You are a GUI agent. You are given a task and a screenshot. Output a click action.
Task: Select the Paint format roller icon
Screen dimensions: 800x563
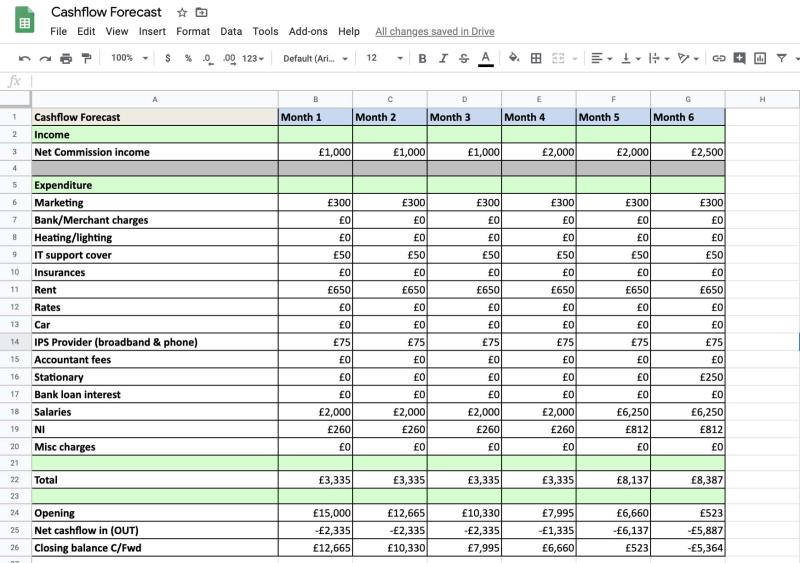tap(87, 59)
